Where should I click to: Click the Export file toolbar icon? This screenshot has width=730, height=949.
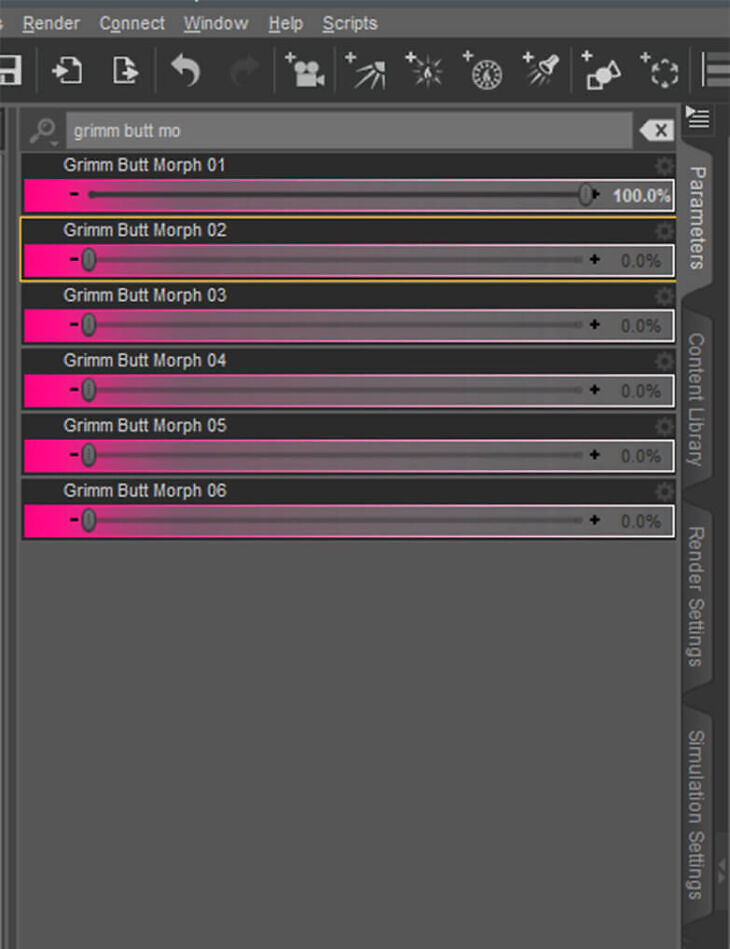pyautogui.click(x=125, y=71)
